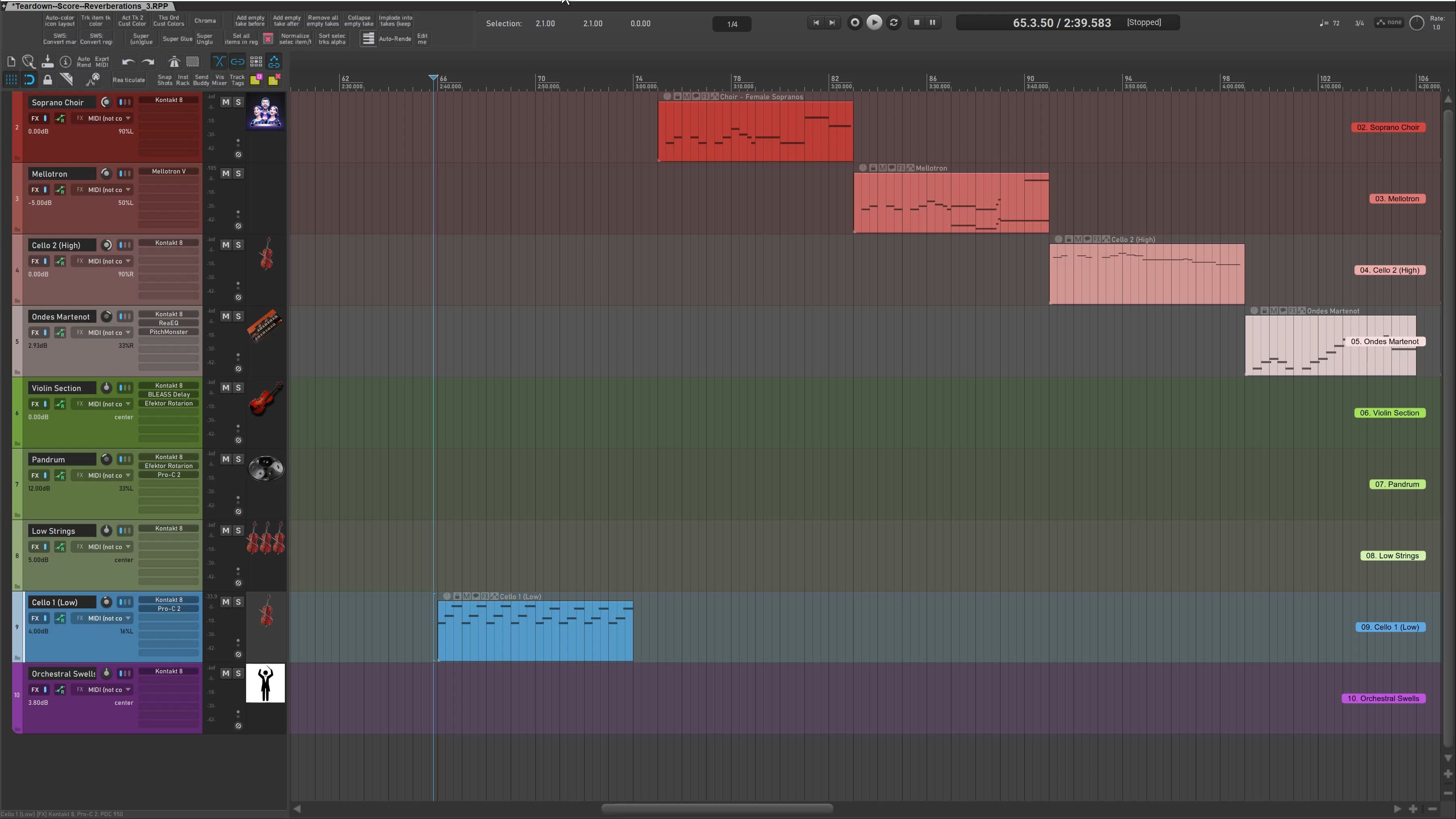
Task: Click the Play transport button
Action: coord(874,23)
